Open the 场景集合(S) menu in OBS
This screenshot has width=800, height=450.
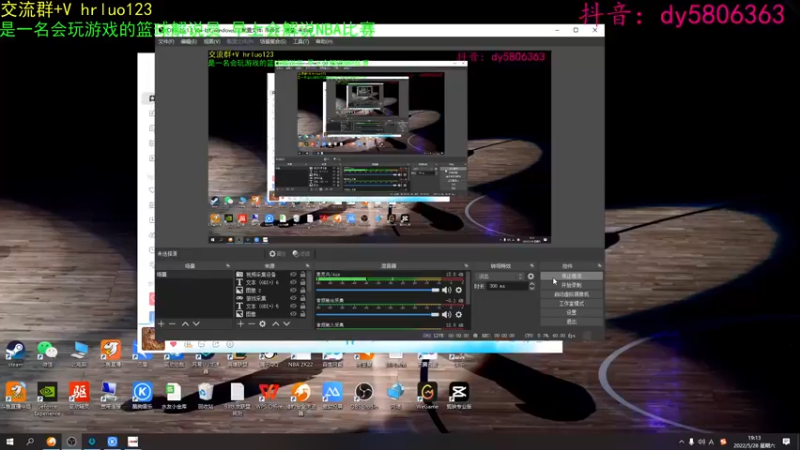(272, 41)
